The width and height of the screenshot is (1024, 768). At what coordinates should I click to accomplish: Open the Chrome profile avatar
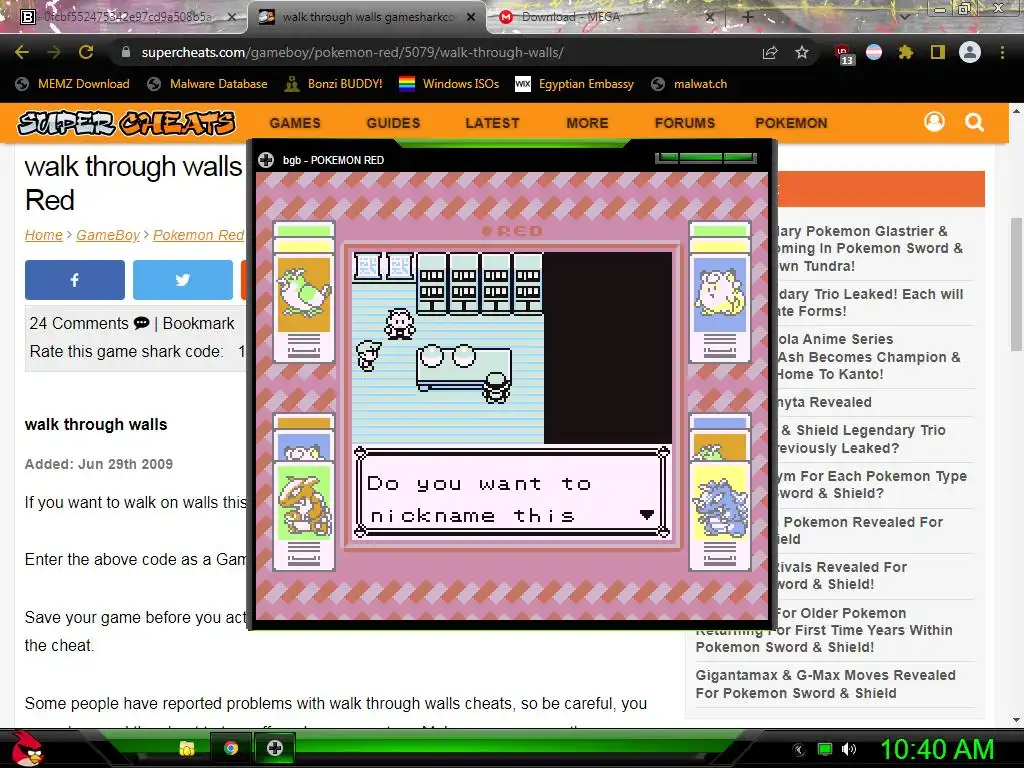pyautogui.click(x=970, y=52)
